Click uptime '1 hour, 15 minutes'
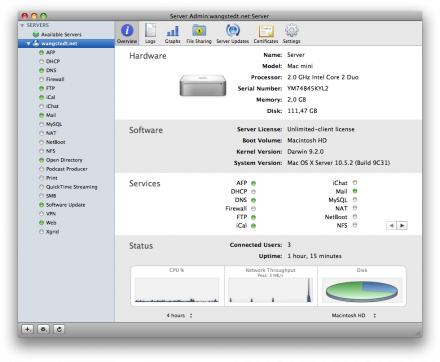The image size is (440, 362). [315, 256]
